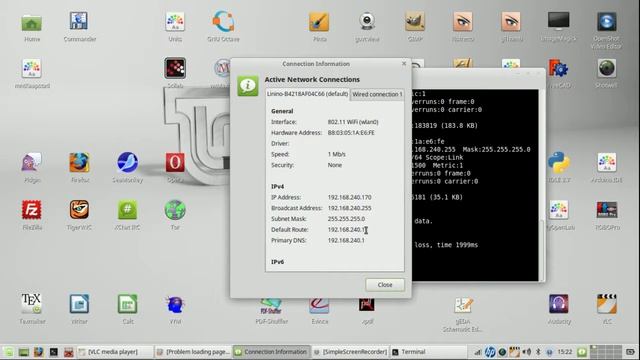640x360 pixels.
Task: Launch the ImageMagick desktop icon
Action: click(558, 21)
